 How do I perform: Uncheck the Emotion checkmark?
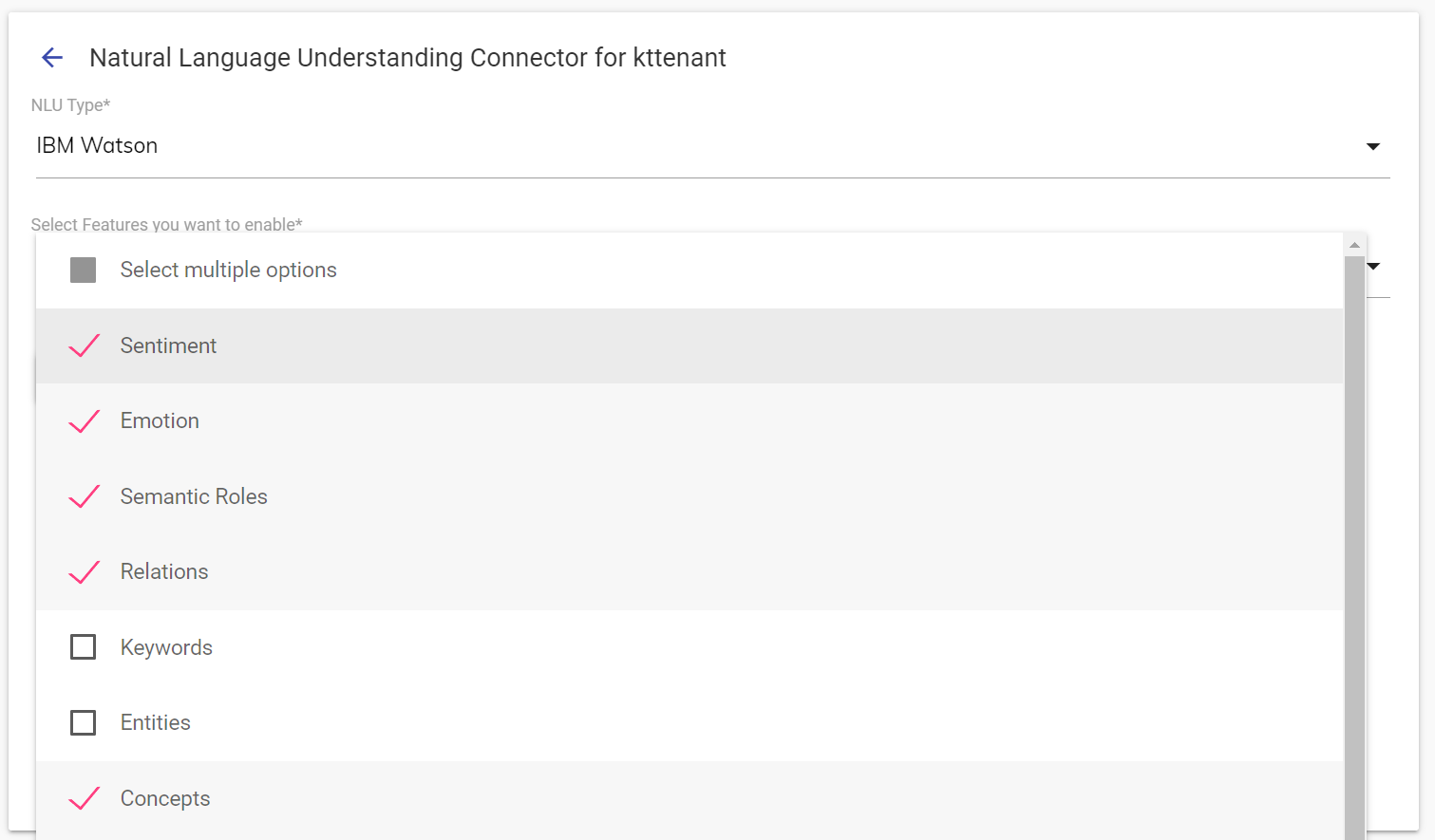coord(84,421)
